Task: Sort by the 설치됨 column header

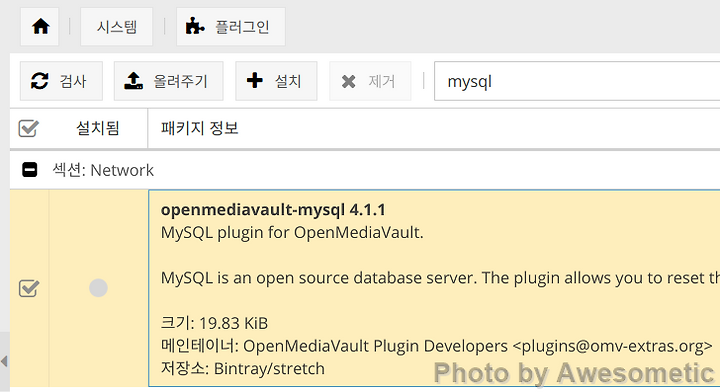Action: coord(98,128)
